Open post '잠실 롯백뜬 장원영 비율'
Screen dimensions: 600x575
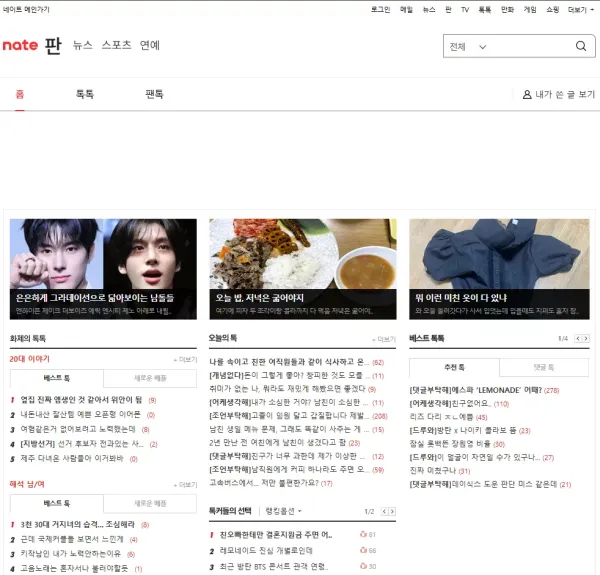click(x=450, y=444)
